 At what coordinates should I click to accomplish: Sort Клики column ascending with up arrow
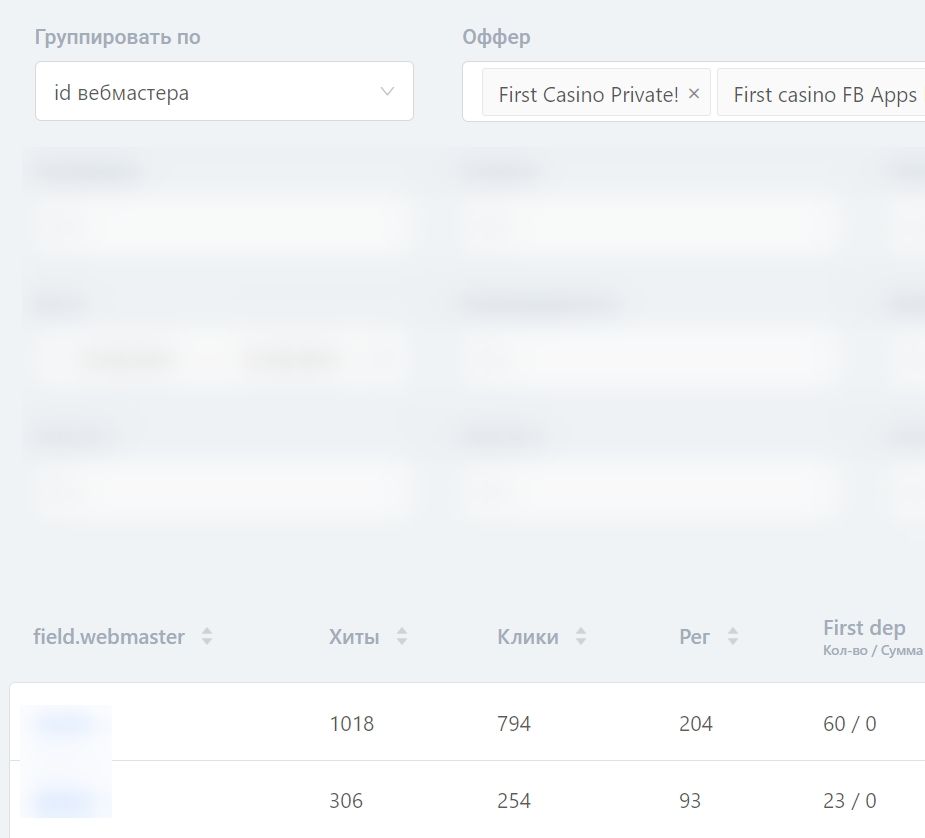click(581, 631)
